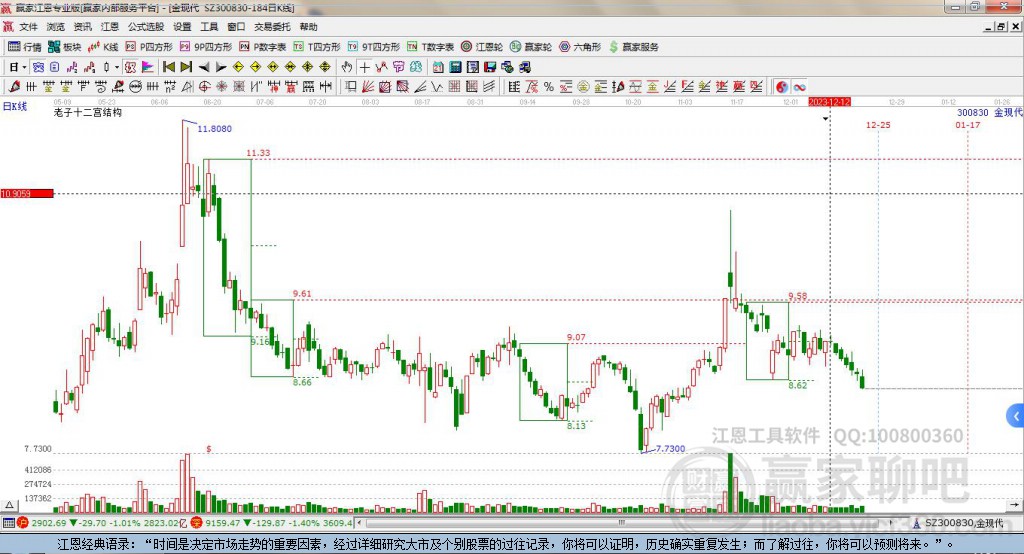
Task: Jump to last bar with skip-forward icon
Action: 186,67
